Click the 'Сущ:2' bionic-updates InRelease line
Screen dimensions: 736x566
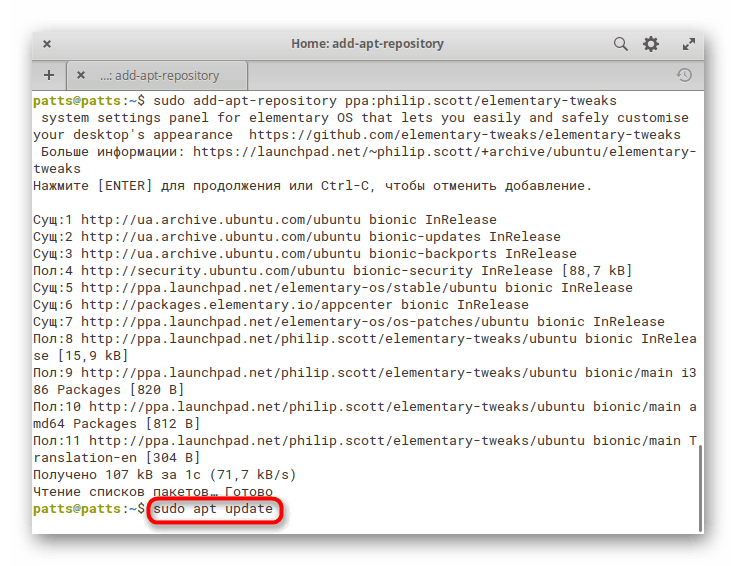click(x=297, y=237)
